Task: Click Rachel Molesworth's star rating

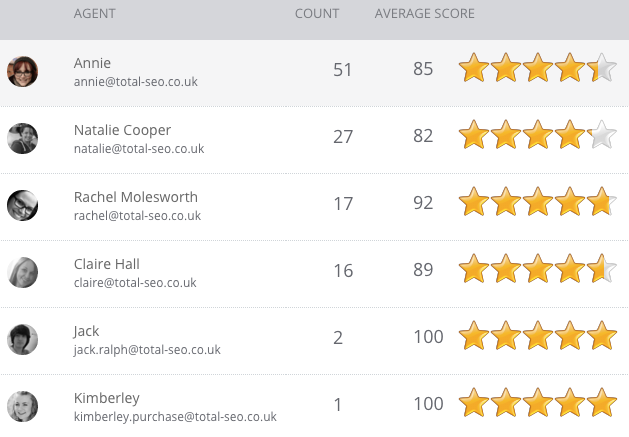Action: tap(537, 203)
